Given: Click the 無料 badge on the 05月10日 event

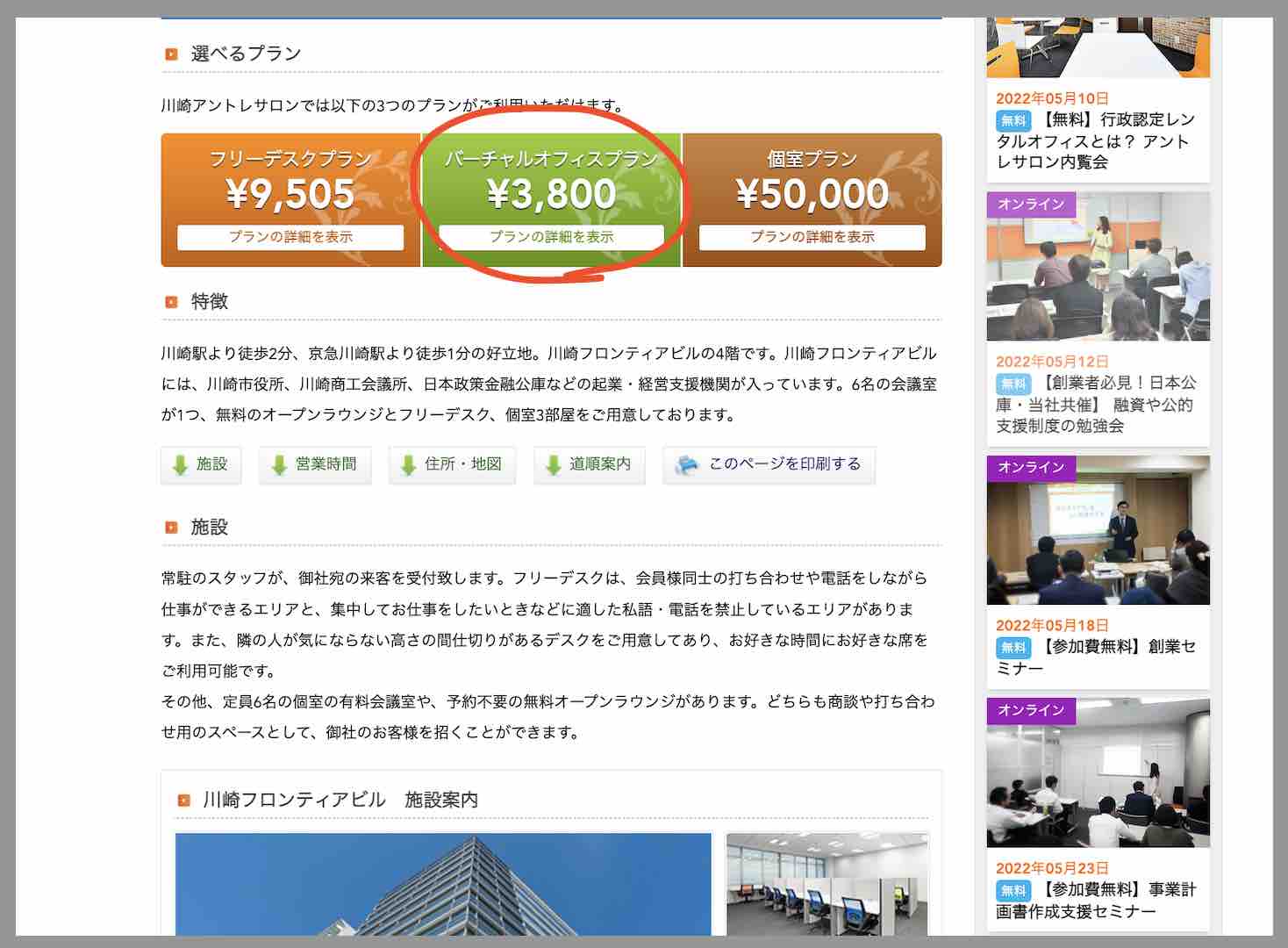Looking at the screenshot, I should point(1013,118).
